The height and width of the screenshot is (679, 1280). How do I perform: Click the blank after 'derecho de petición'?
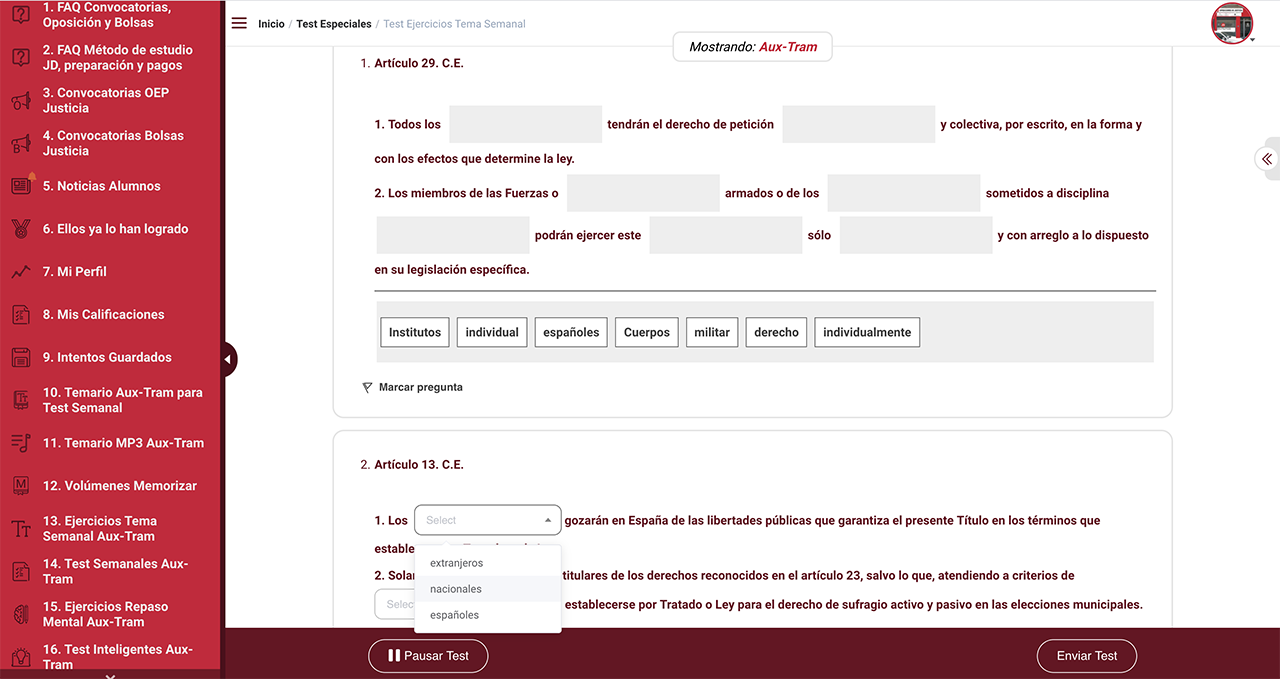click(859, 125)
